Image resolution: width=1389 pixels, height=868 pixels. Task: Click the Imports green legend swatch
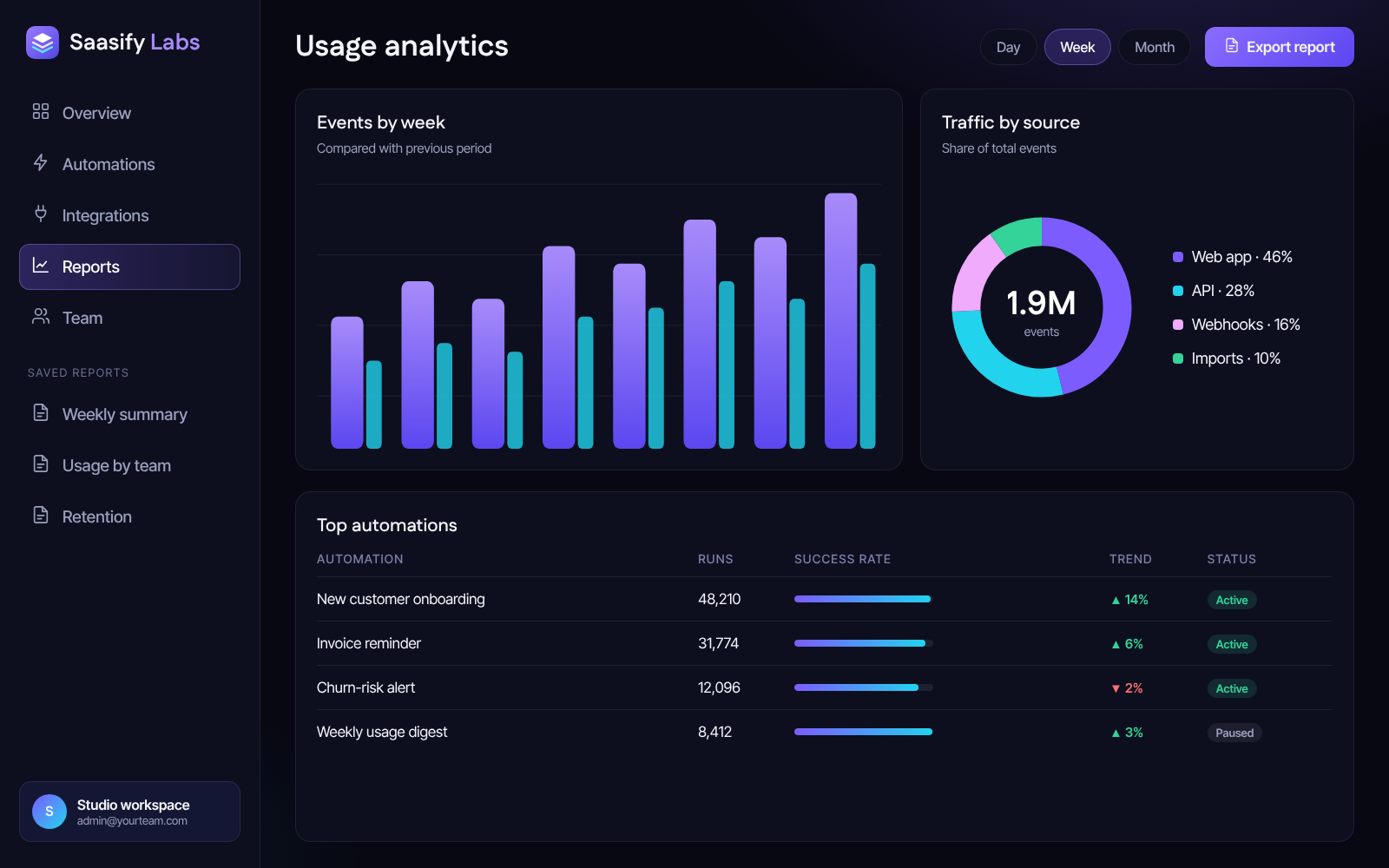pos(1178,358)
